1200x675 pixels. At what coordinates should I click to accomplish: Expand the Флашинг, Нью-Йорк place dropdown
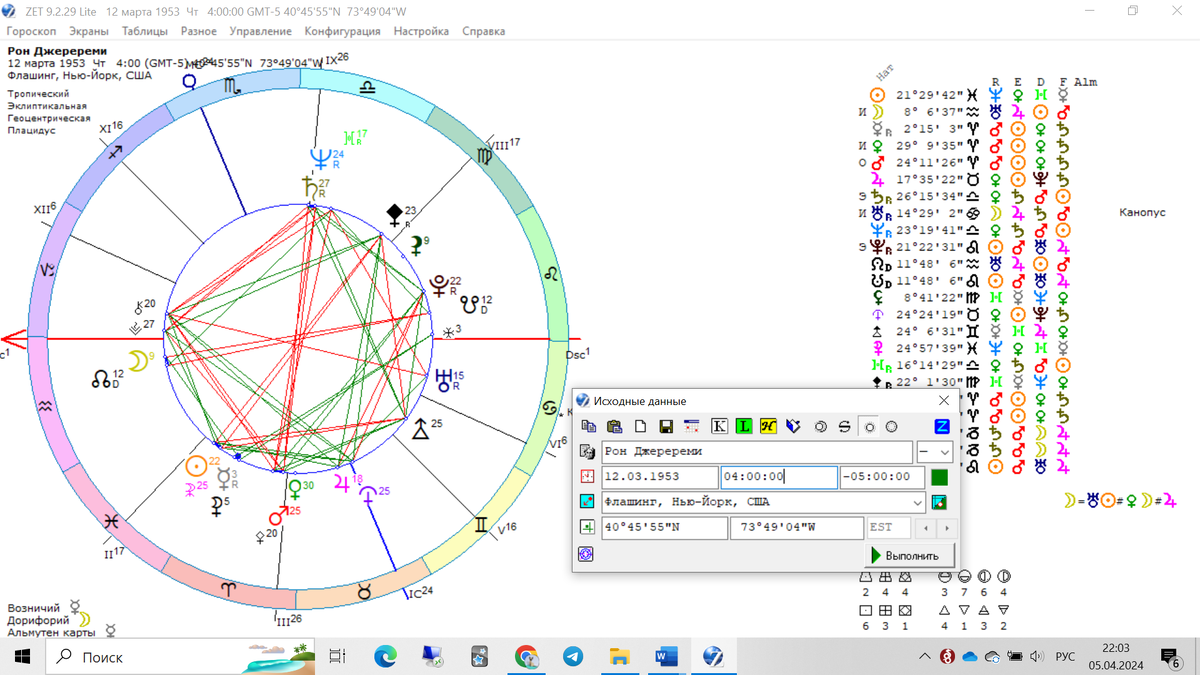coord(917,502)
